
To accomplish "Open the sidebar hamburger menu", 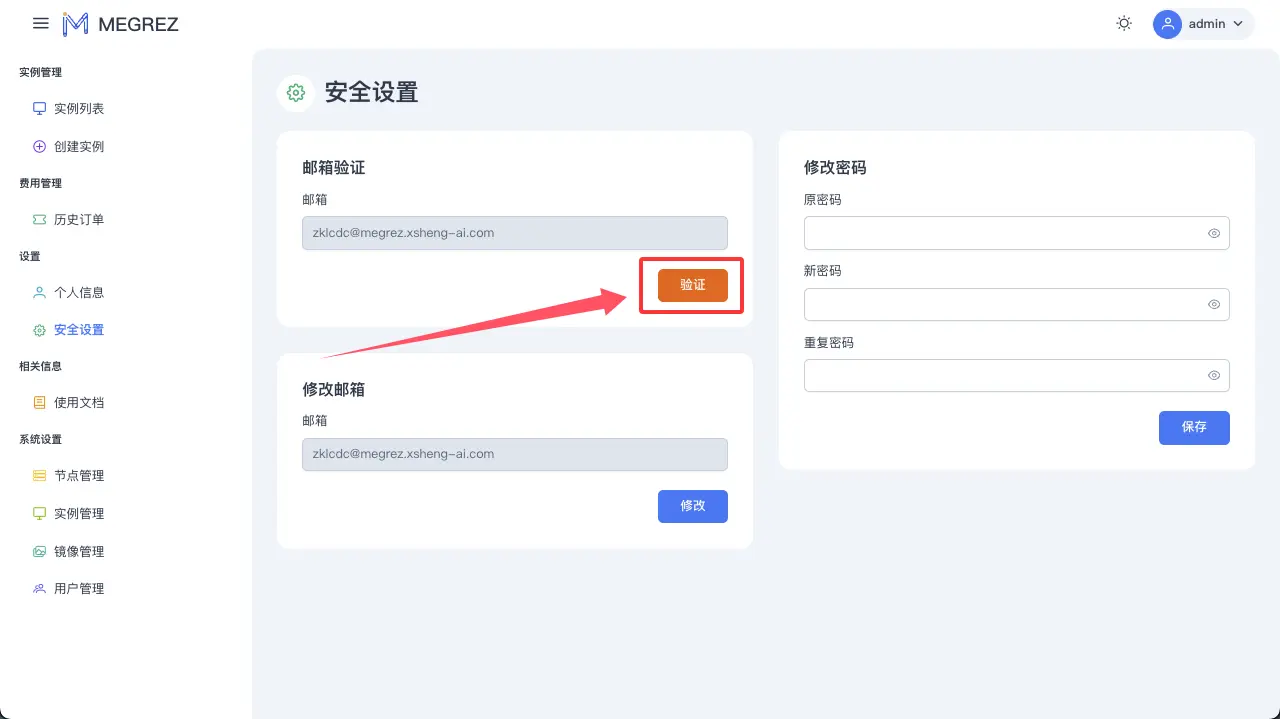I will [x=40, y=23].
